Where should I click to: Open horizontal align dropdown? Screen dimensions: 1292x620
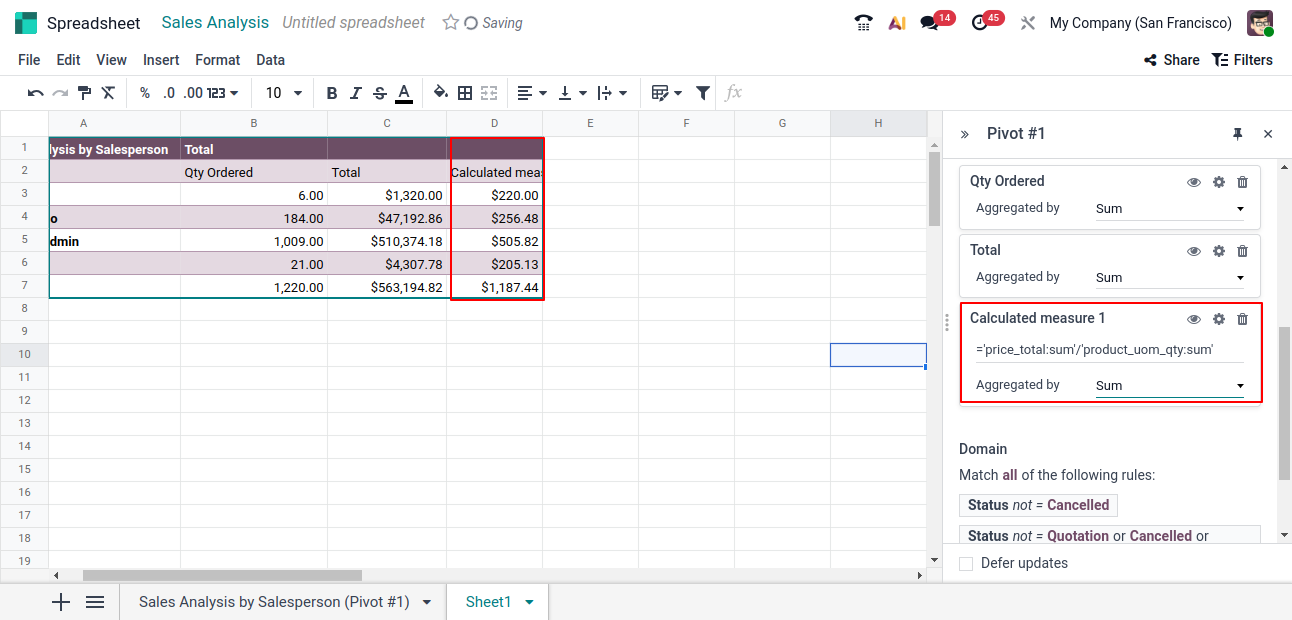[532, 93]
